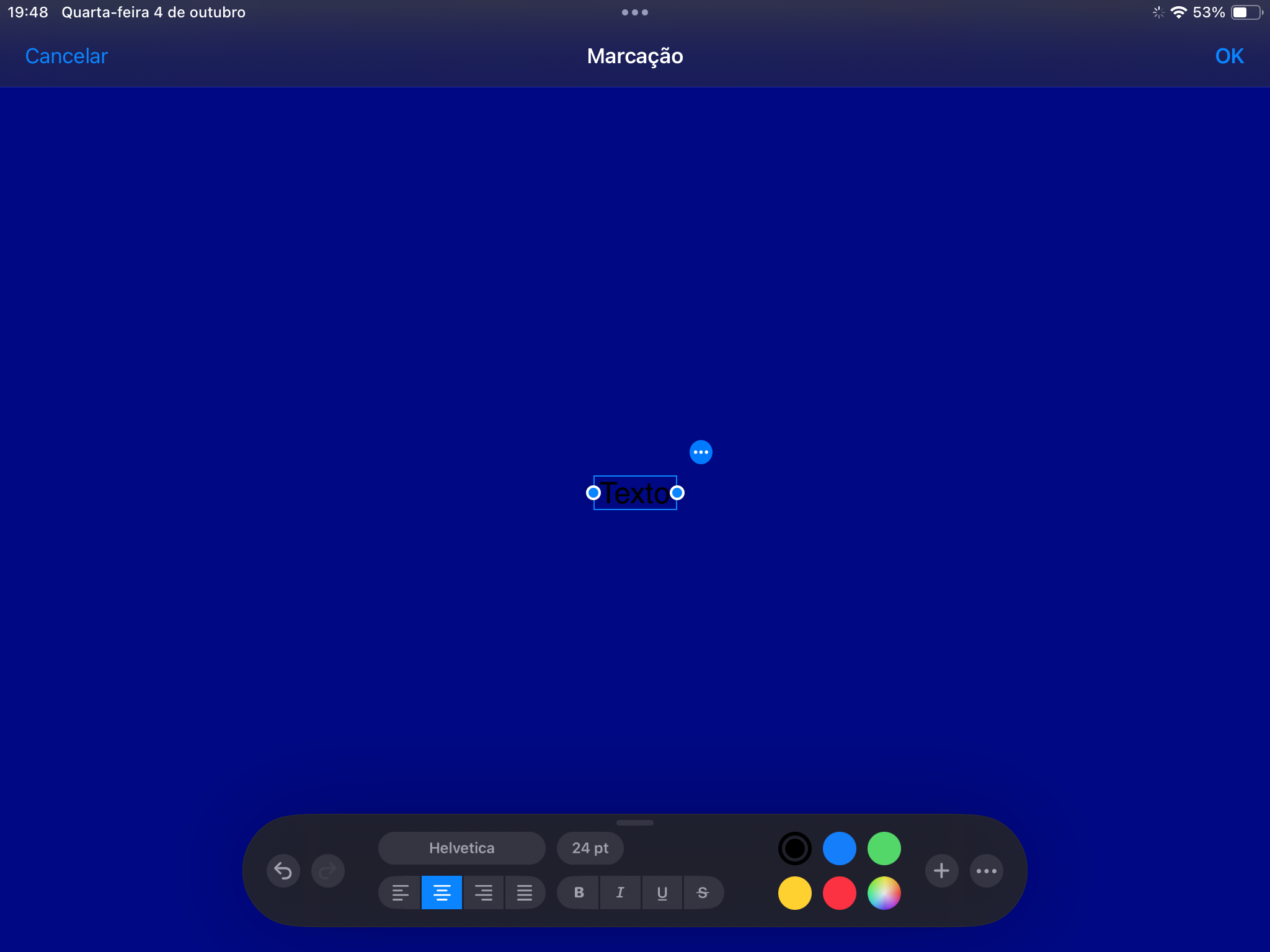Toggle italic text formatting
The height and width of the screenshot is (952, 1270).
[620, 892]
